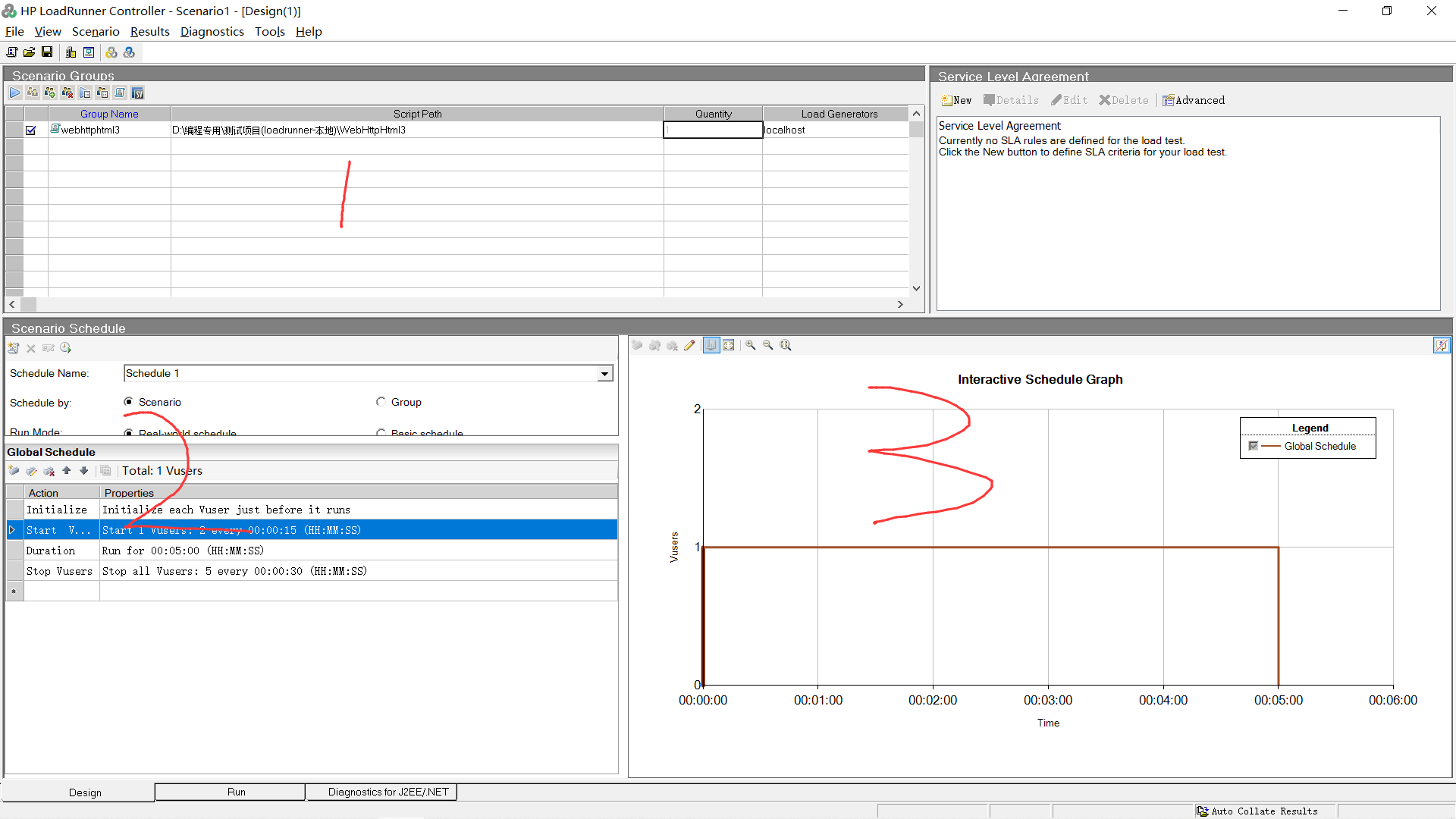
Task: Select Schedule by Scenario radio button
Action: 128,402
